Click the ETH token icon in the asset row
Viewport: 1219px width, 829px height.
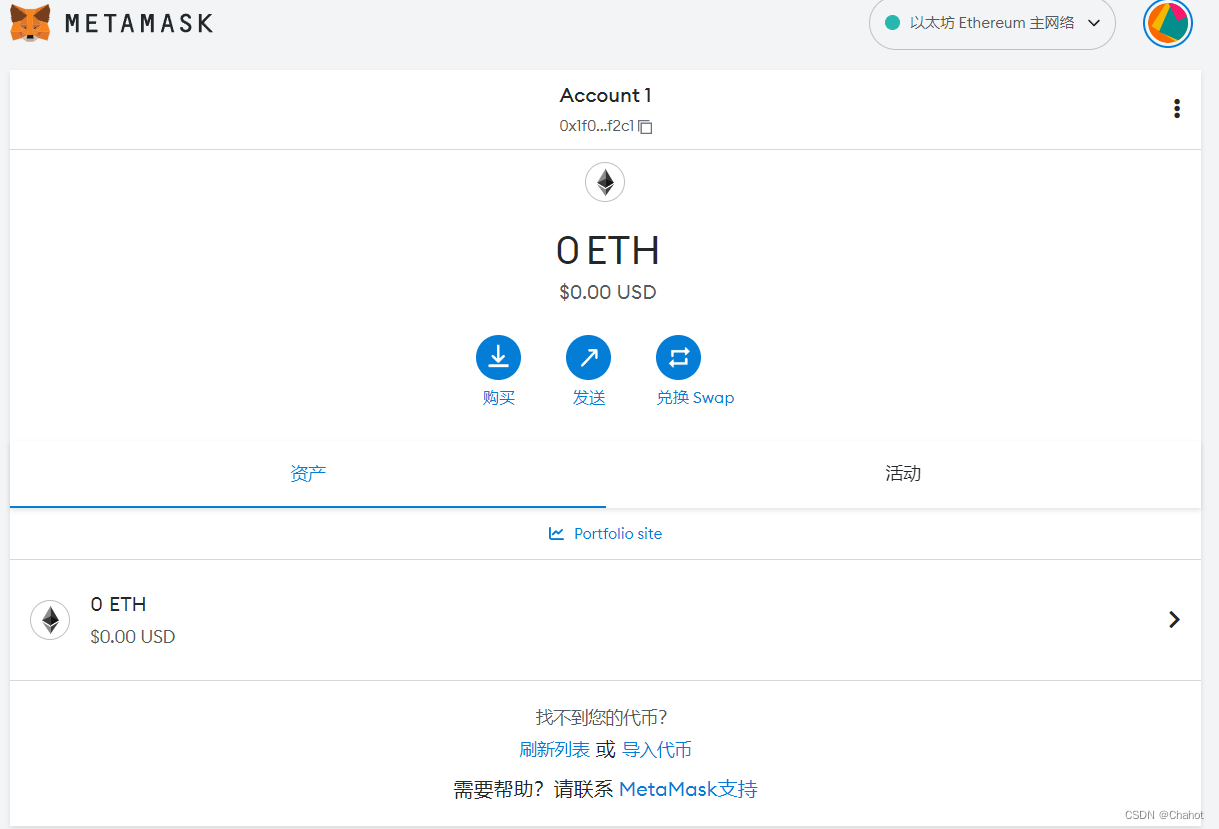tap(50, 620)
